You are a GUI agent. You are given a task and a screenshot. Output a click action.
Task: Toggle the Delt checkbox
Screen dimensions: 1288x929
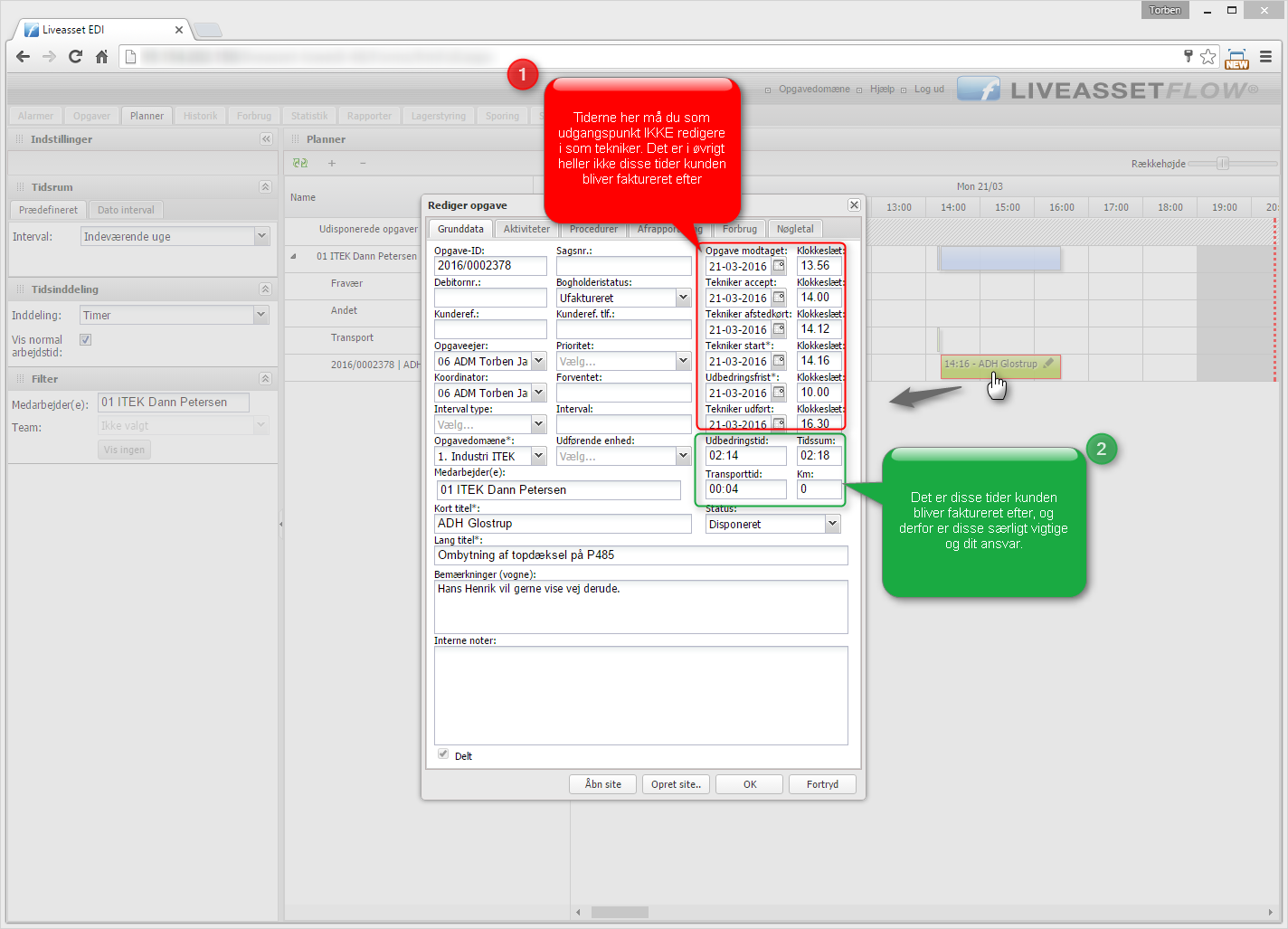[x=443, y=754]
